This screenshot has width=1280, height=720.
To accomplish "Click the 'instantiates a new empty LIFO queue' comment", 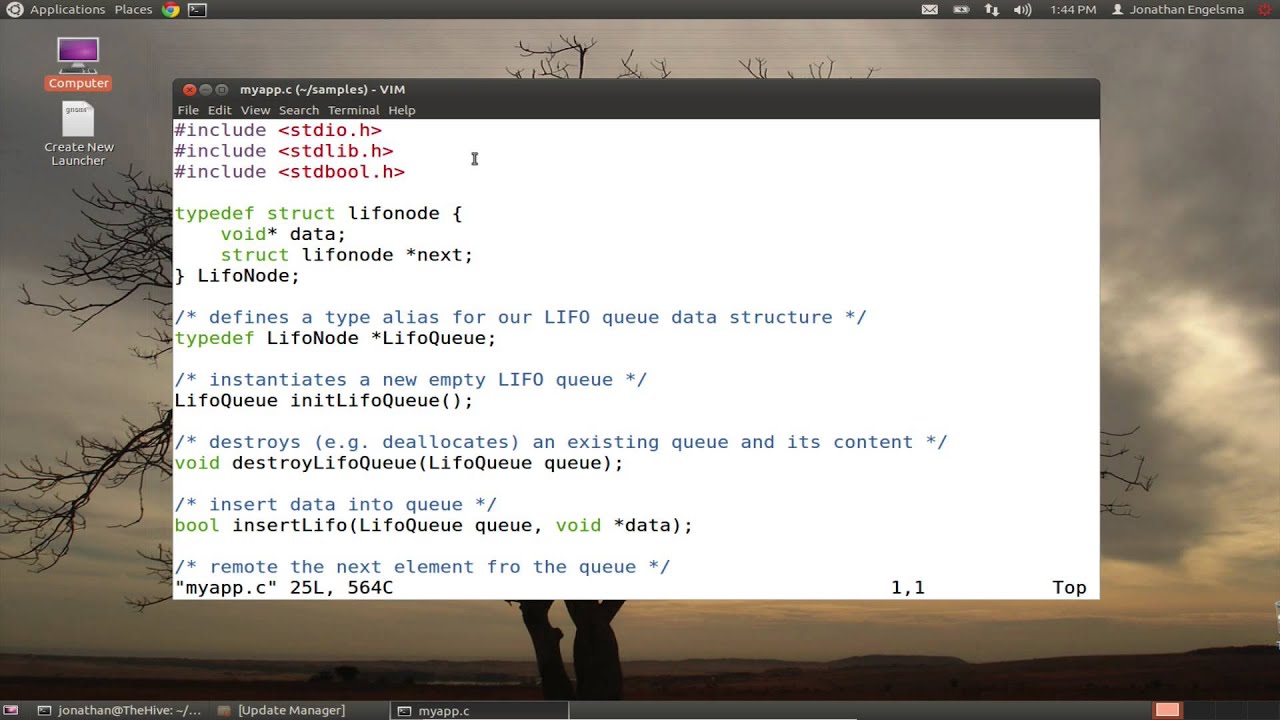I will [x=411, y=380].
